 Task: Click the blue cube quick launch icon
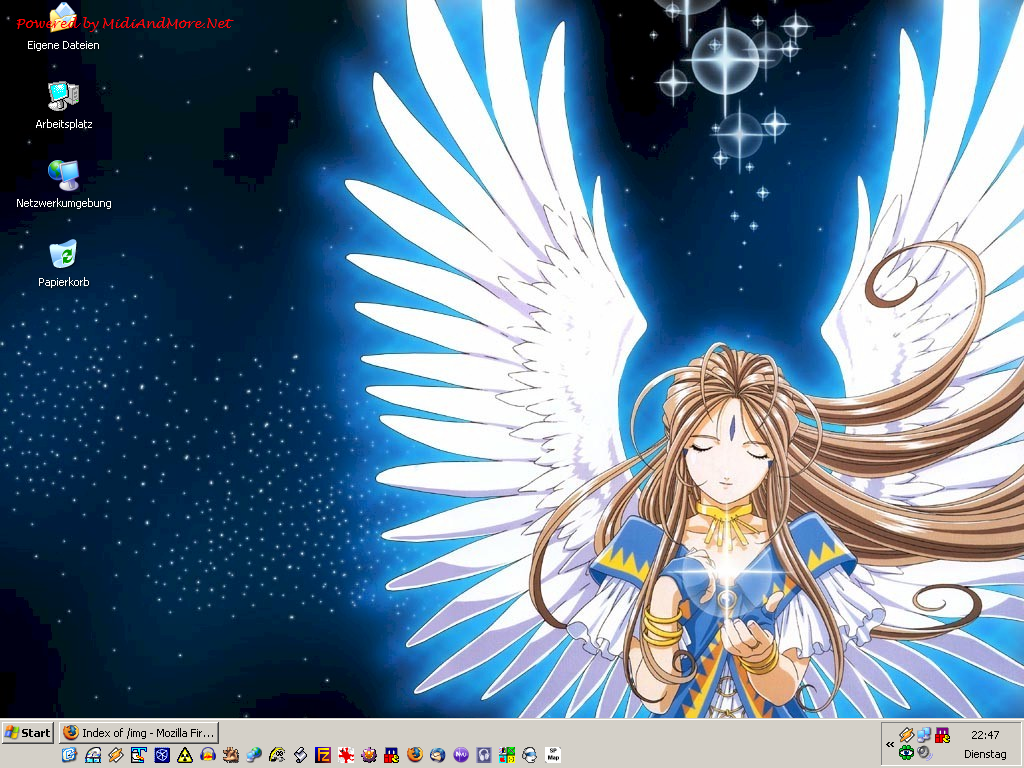[162, 755]
